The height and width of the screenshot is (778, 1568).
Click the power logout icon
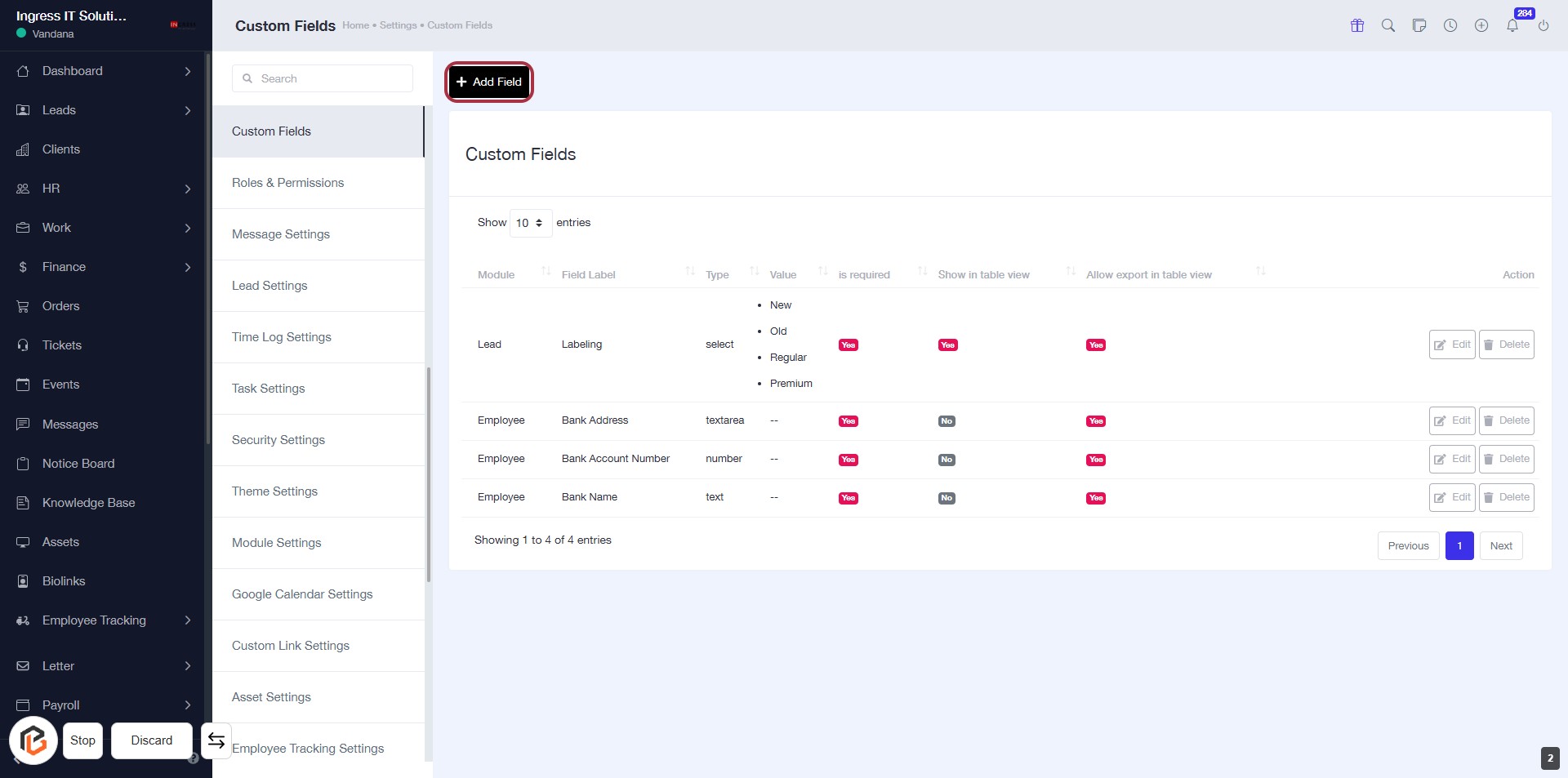[1543, 25]
